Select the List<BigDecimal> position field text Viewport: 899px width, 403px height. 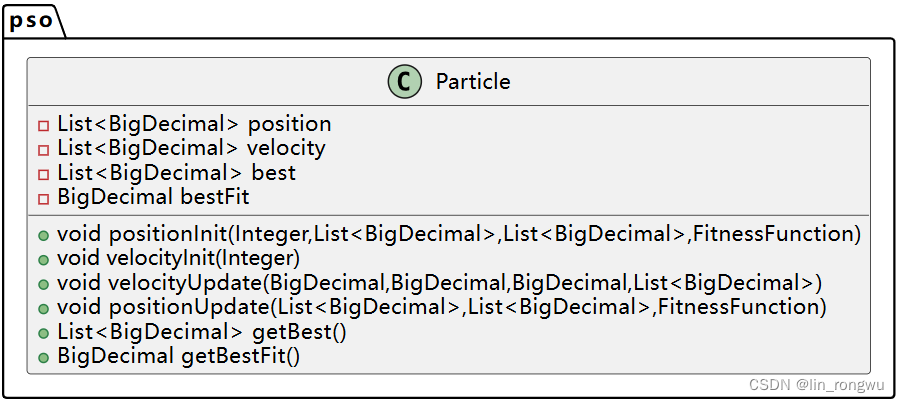194,124
